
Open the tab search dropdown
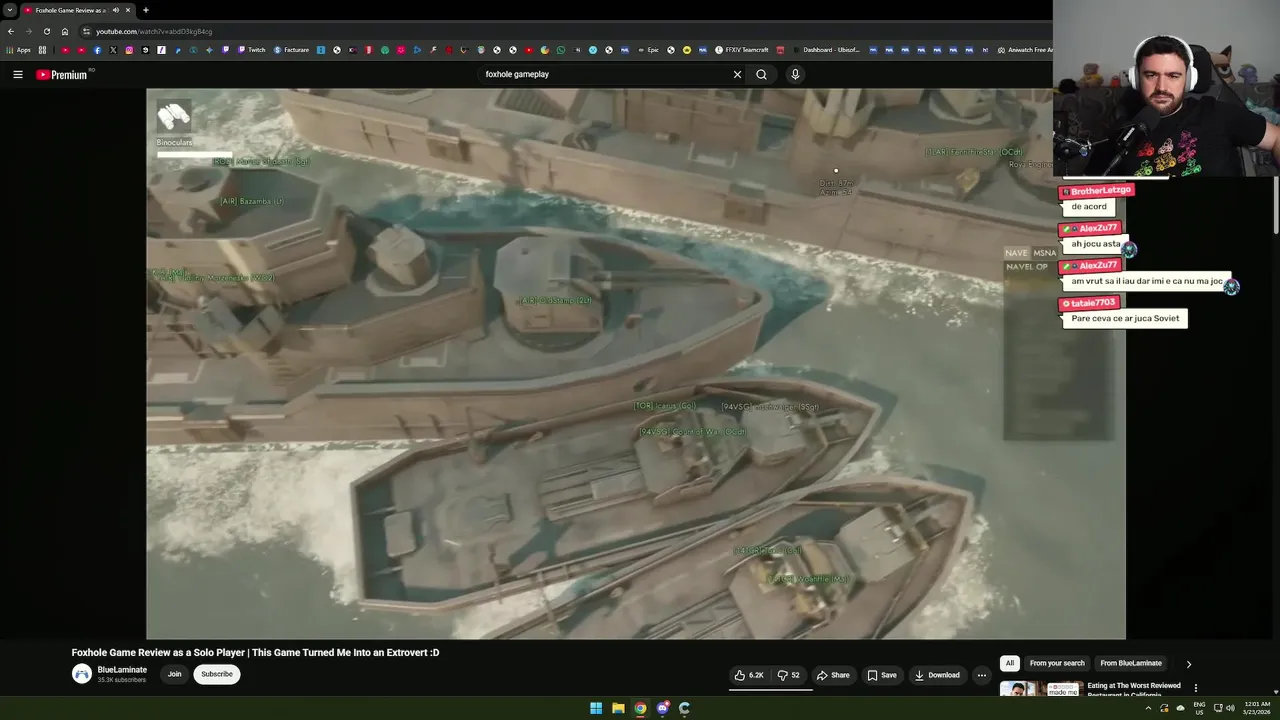9,10
